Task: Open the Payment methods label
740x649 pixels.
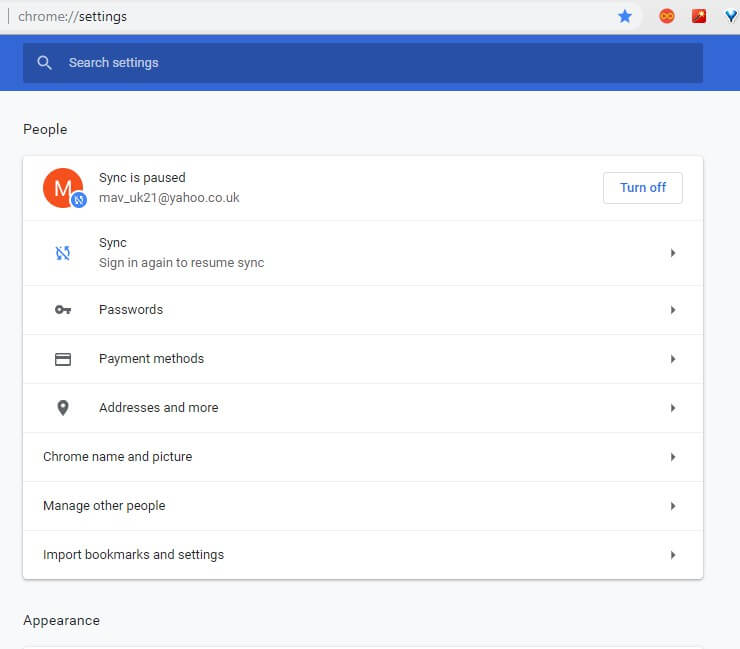Action: (x=151, y=359)
